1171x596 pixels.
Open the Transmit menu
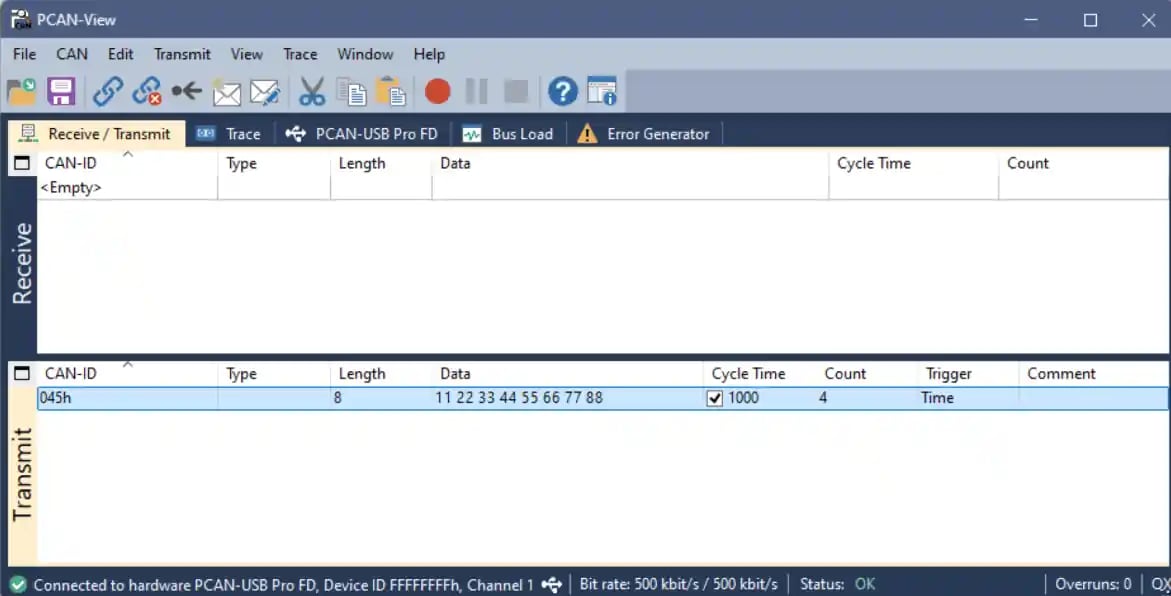[182, 54]
